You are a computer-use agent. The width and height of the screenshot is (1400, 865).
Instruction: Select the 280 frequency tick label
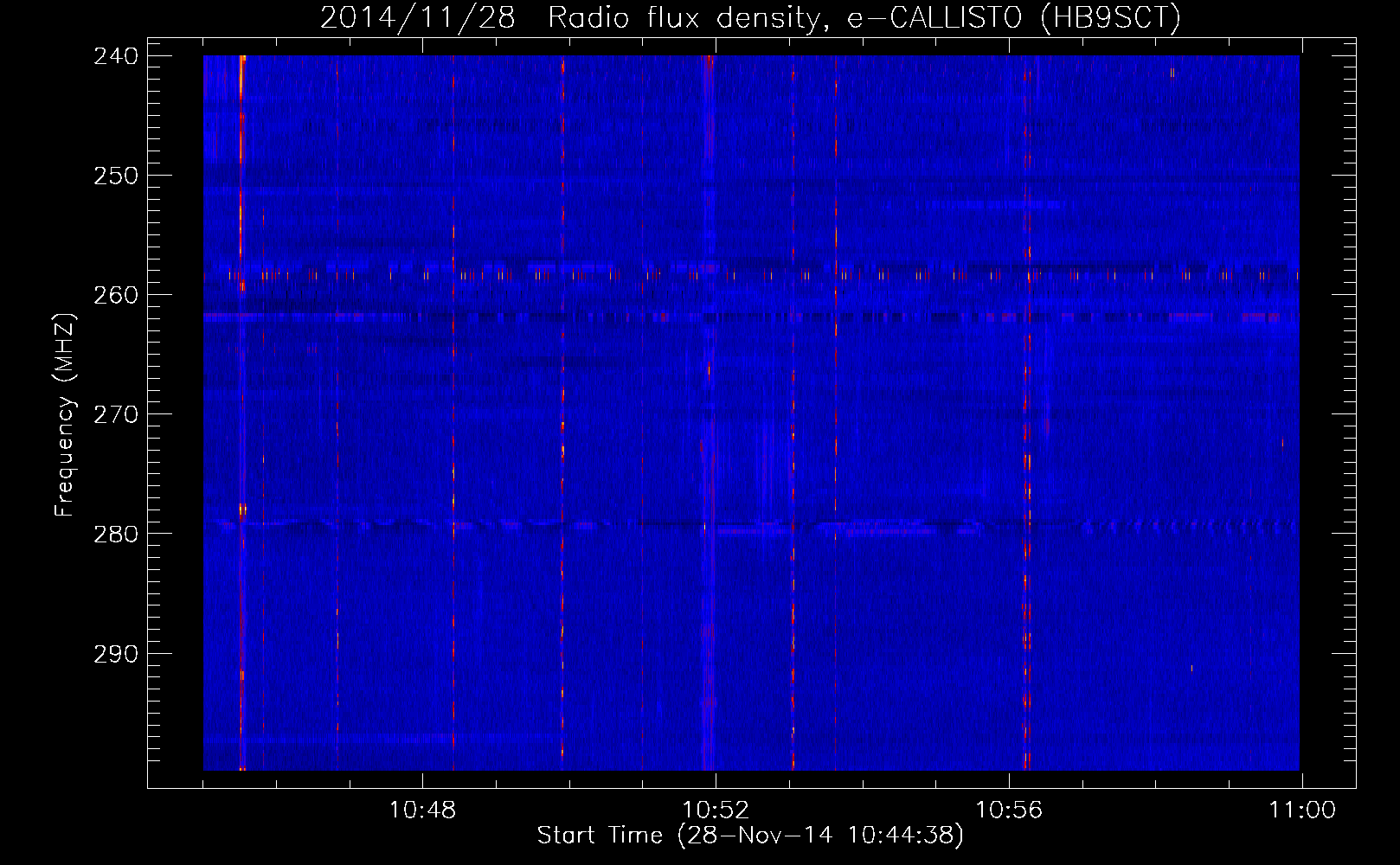(x=116, y=534)
